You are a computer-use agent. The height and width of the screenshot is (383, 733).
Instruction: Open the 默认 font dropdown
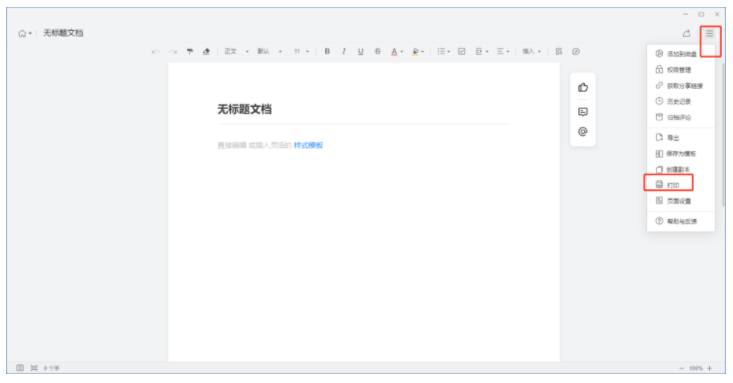click(x=270, y=51)
